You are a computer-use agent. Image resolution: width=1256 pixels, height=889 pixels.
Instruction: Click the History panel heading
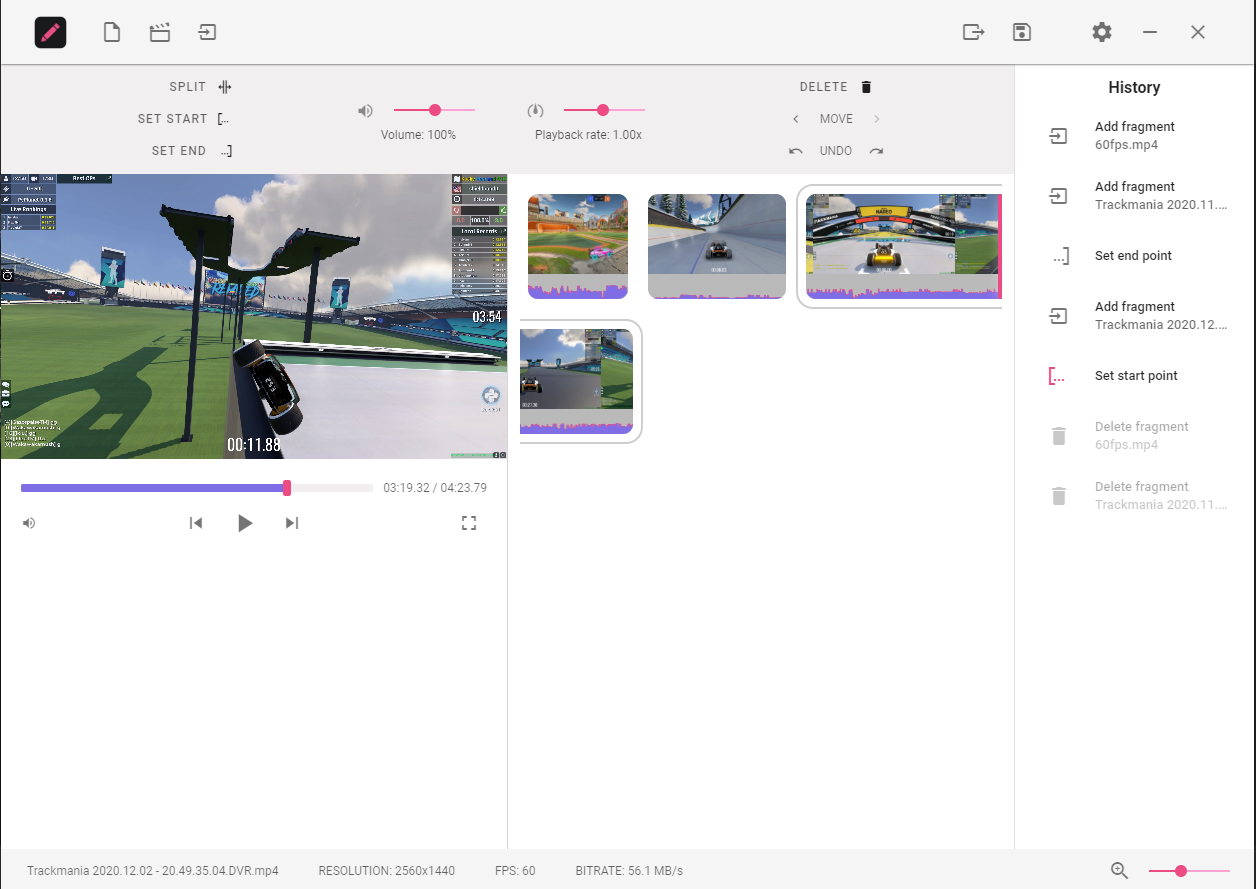tap(1134, 87)
